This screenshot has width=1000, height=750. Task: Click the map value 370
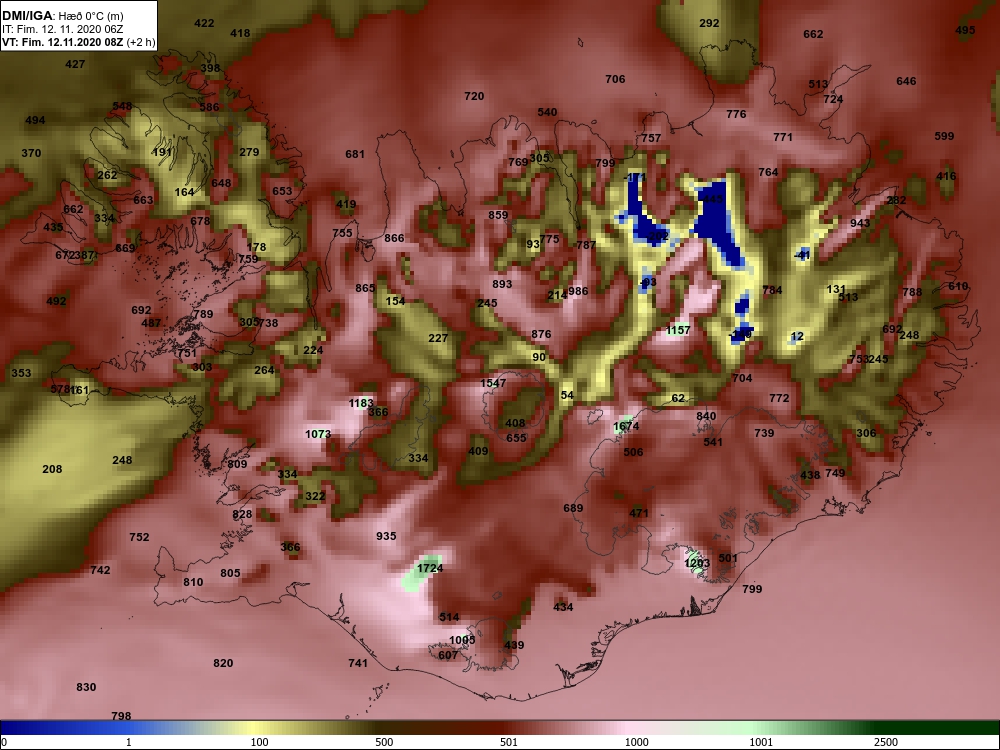point(31,152)
